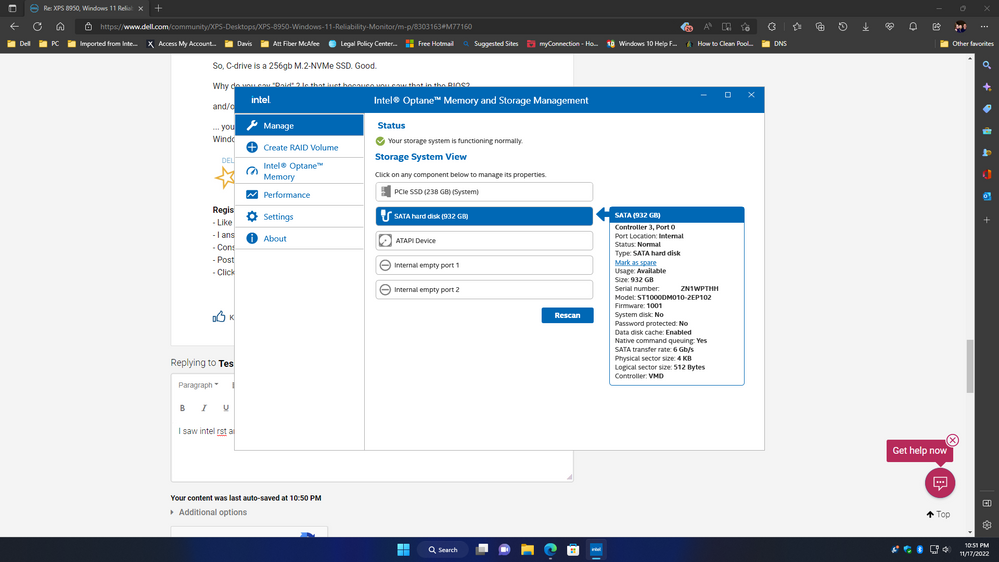Click the PCIe SSD drive icon

pos(385,191)
